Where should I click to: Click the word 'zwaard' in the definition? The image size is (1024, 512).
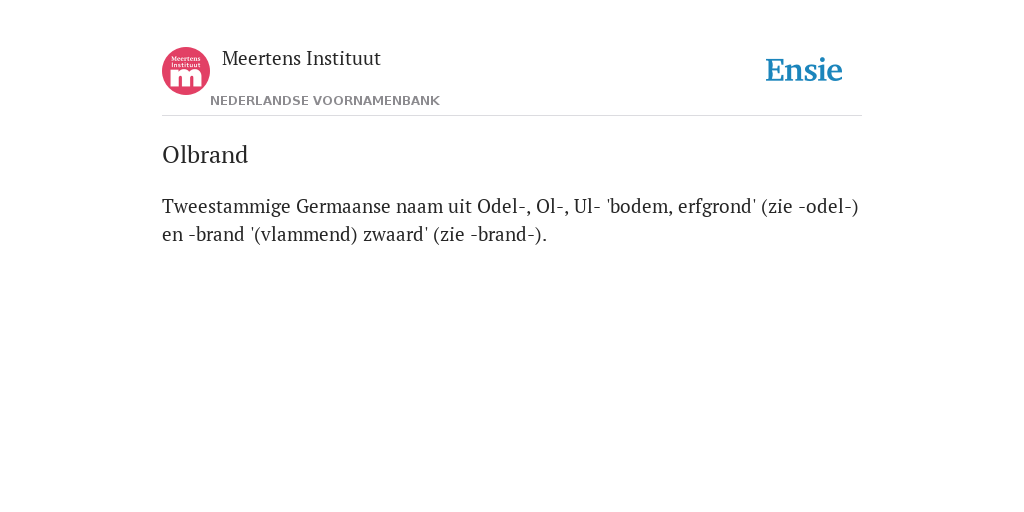point(395,234)
